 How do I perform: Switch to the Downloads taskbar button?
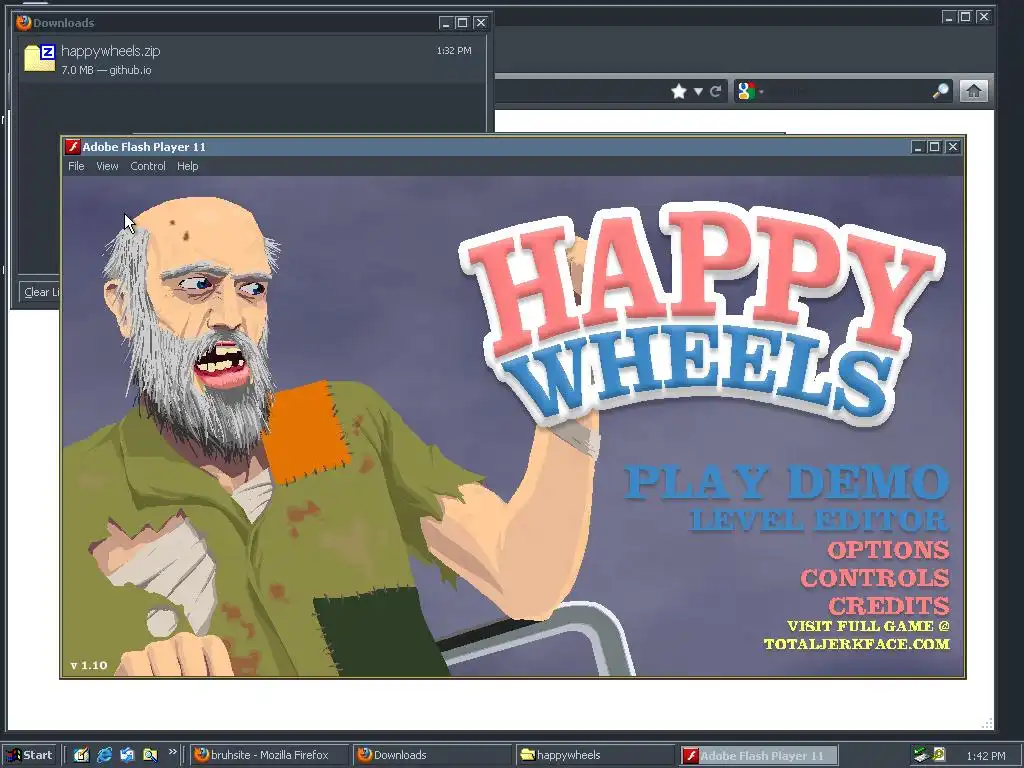click(x=432, y=755)
